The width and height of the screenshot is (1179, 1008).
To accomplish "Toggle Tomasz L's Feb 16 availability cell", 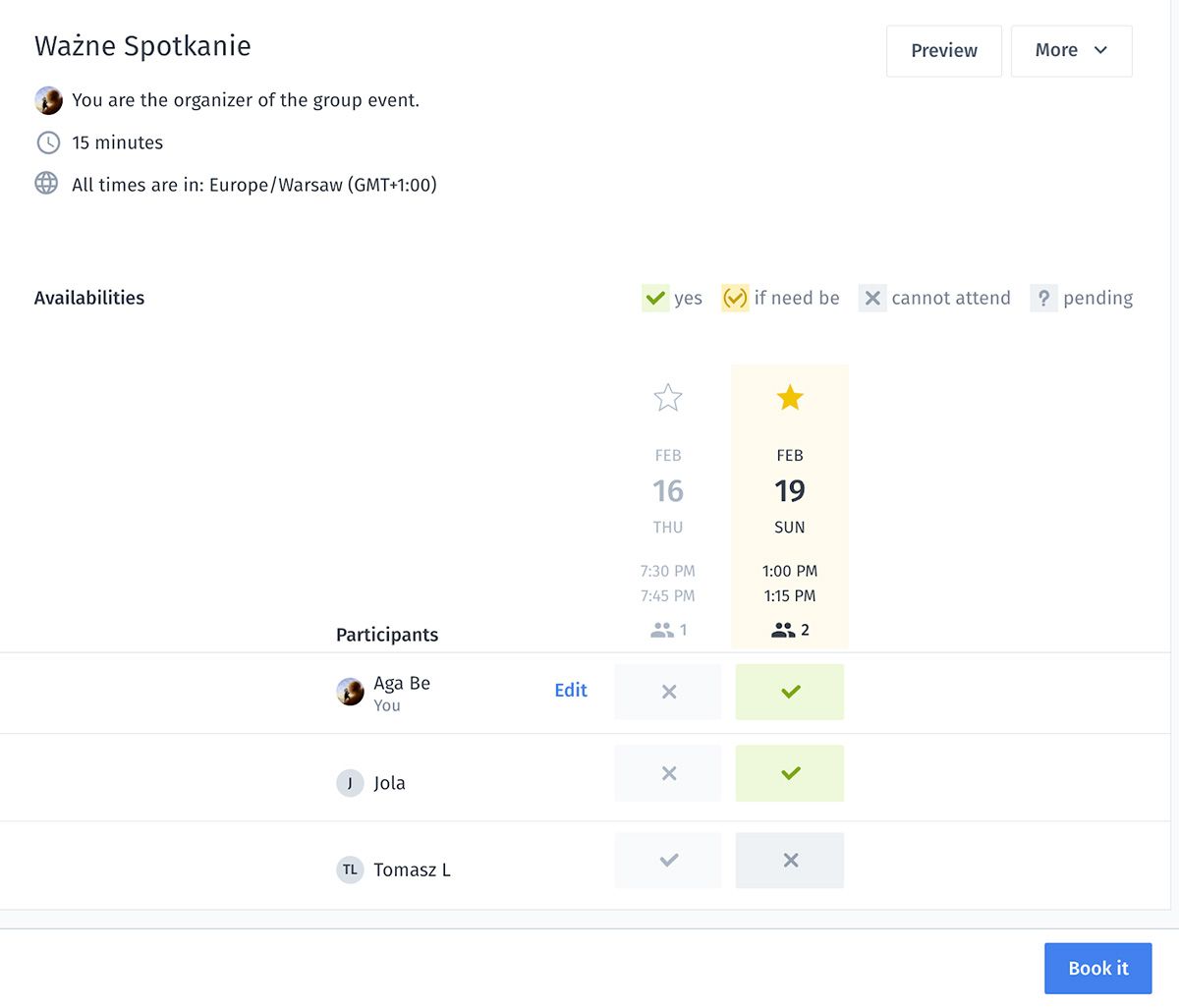I will click(x=668, y=861).
